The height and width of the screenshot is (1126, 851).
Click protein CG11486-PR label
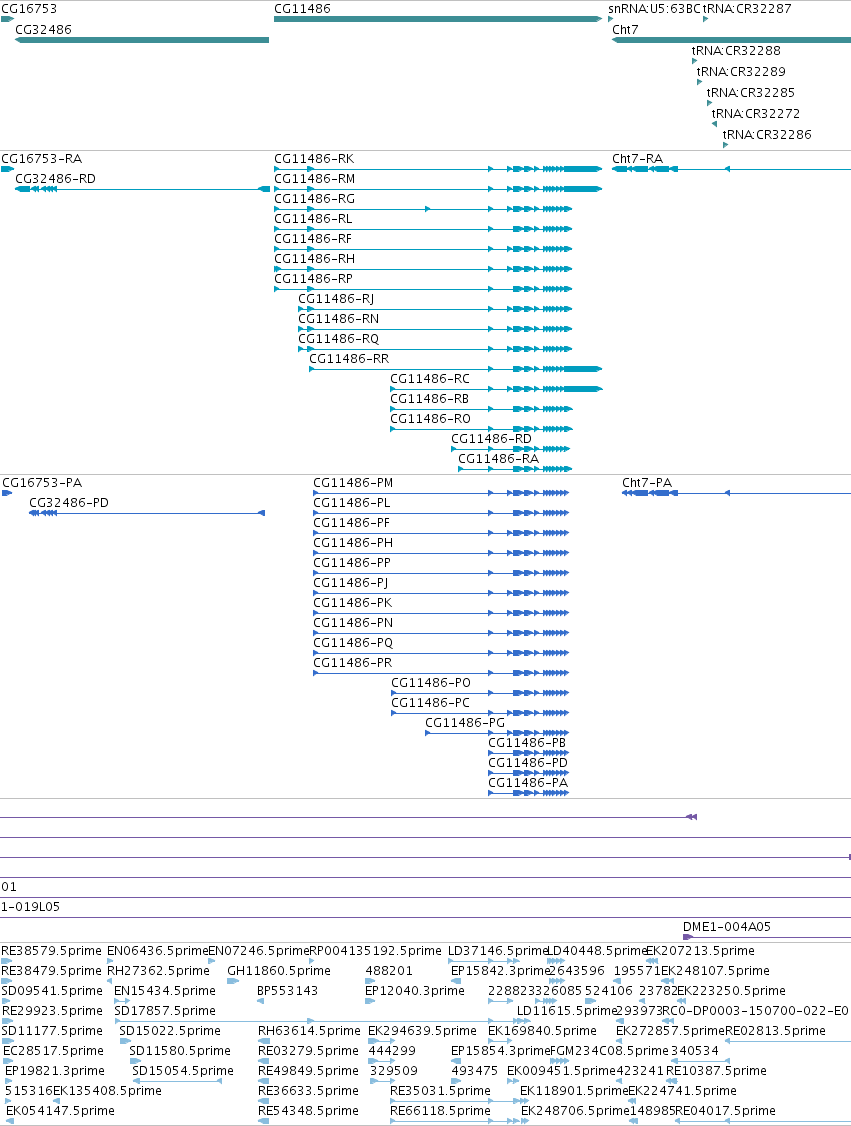tap(353, 664)
